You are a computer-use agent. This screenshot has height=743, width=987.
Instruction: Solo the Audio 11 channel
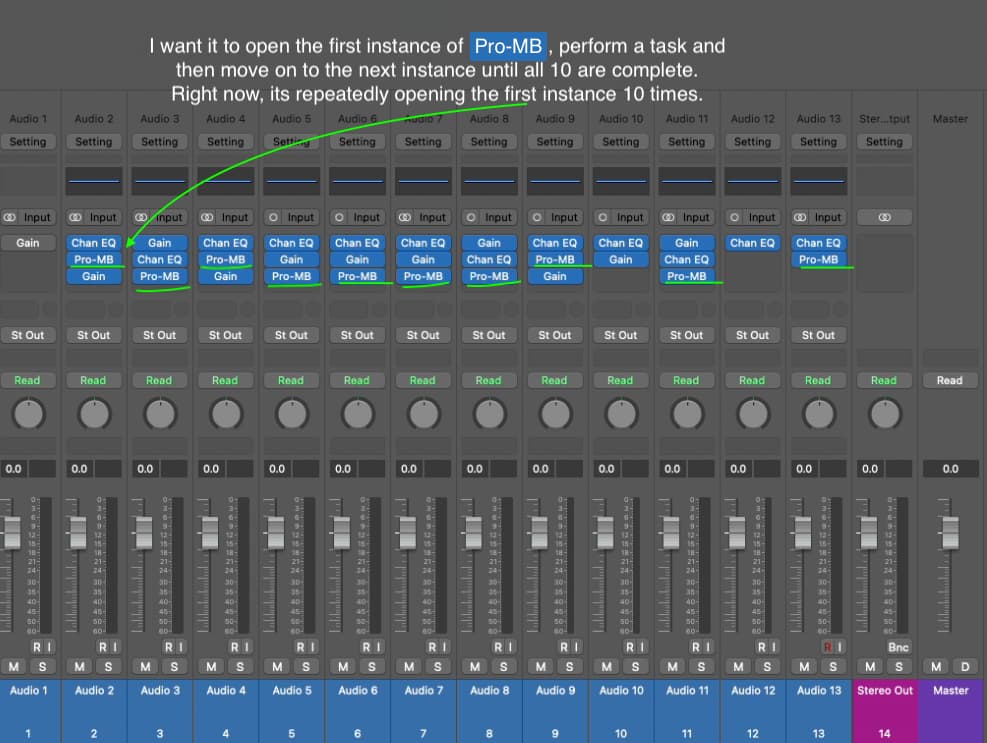[x=701, y=666]
